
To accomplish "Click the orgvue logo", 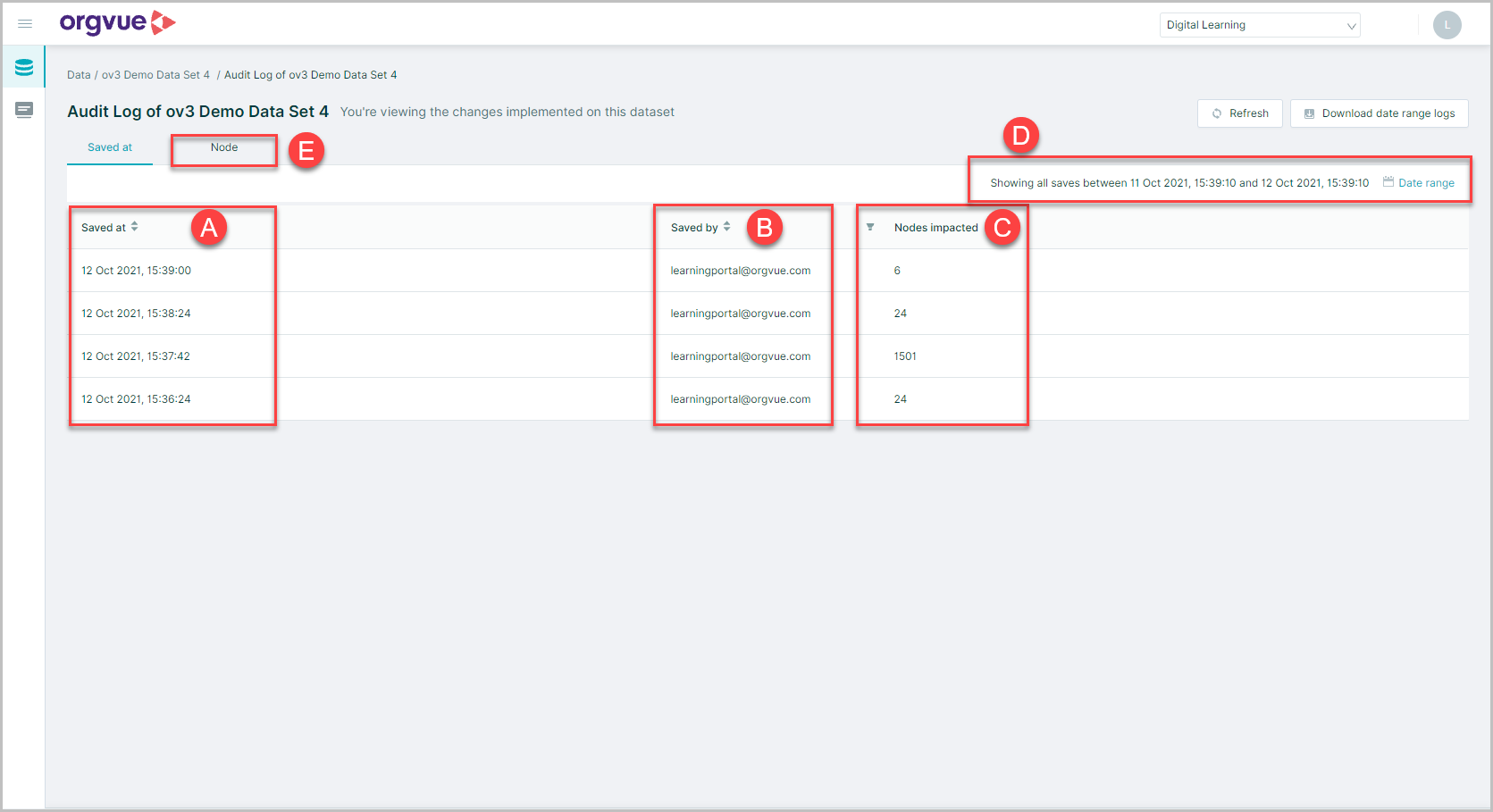I will point(117,23).
